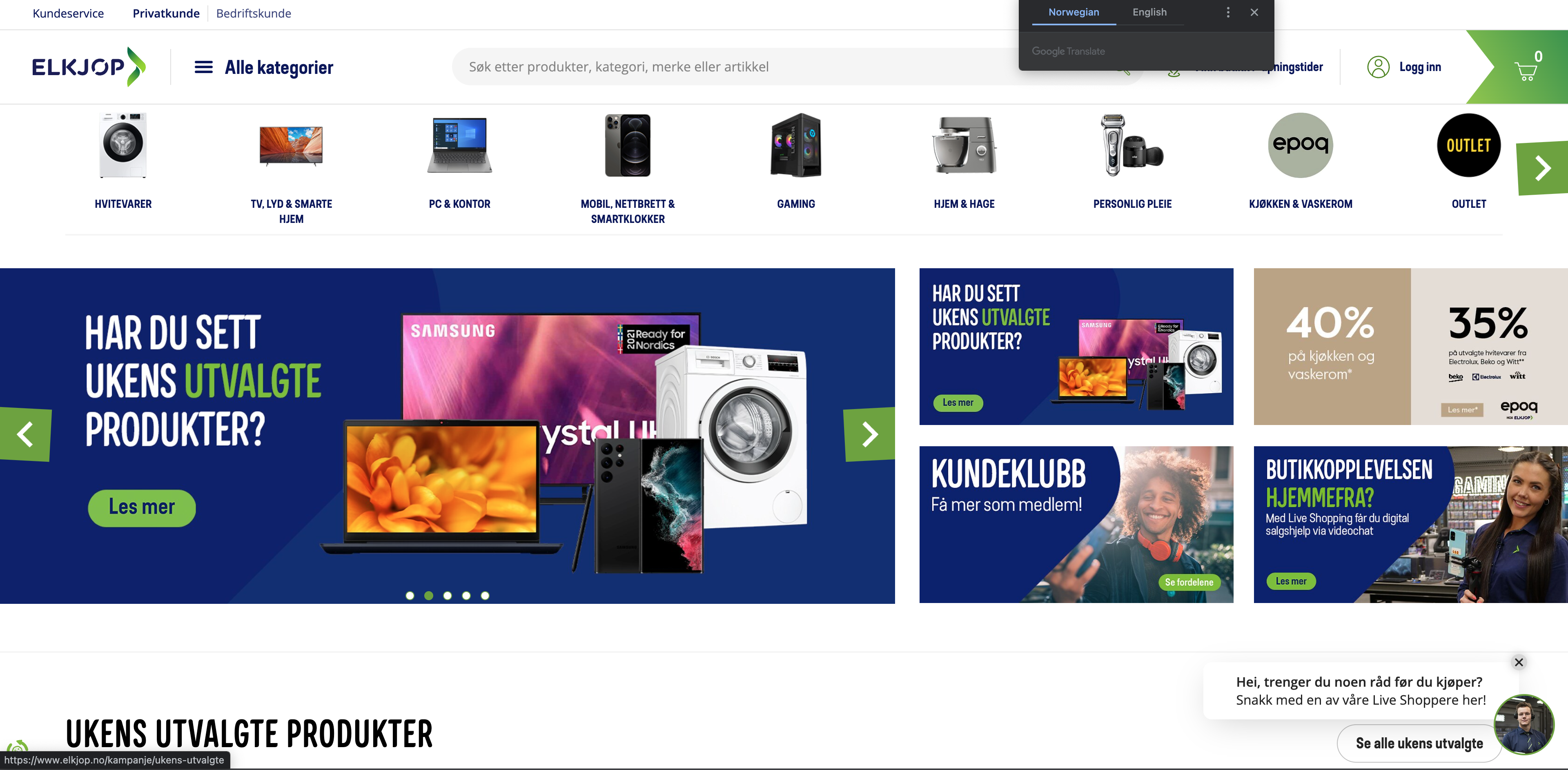Open the Gaming PC category icon

click(x=795, y=145)
